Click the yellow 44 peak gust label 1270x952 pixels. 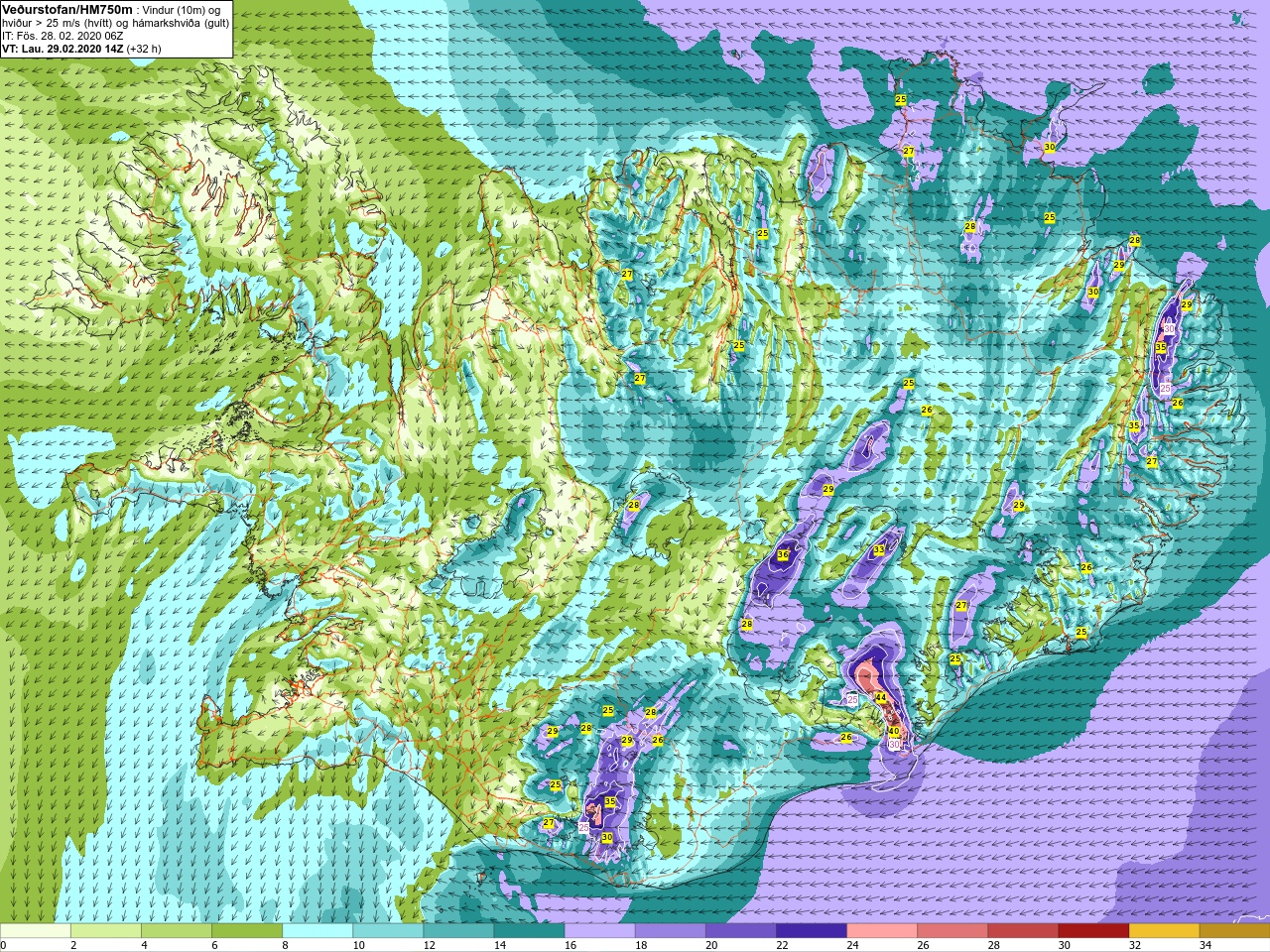click(881, 698)
